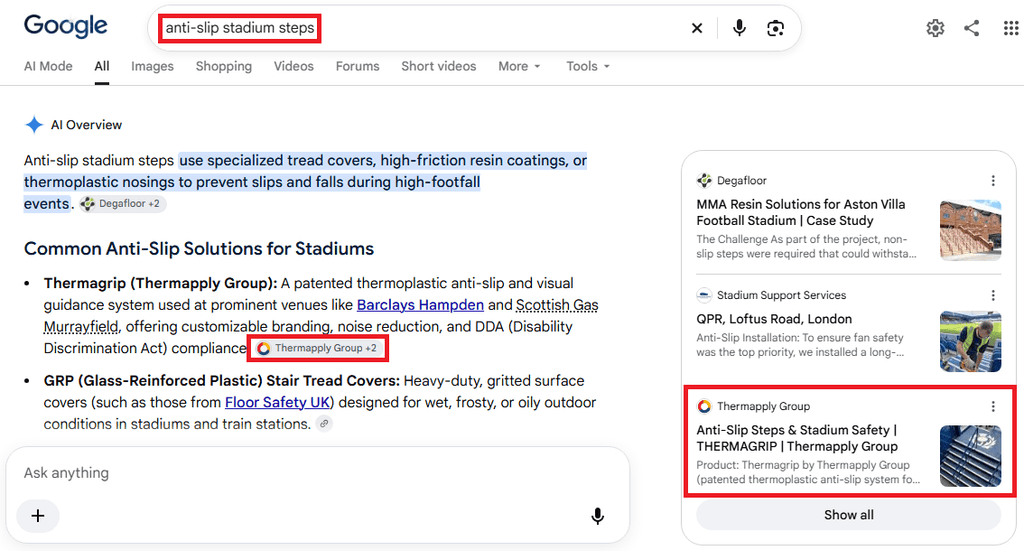Click the Stadium Support Services favicon
This screenshot has height=551, width=1024.
pos(704,295)
